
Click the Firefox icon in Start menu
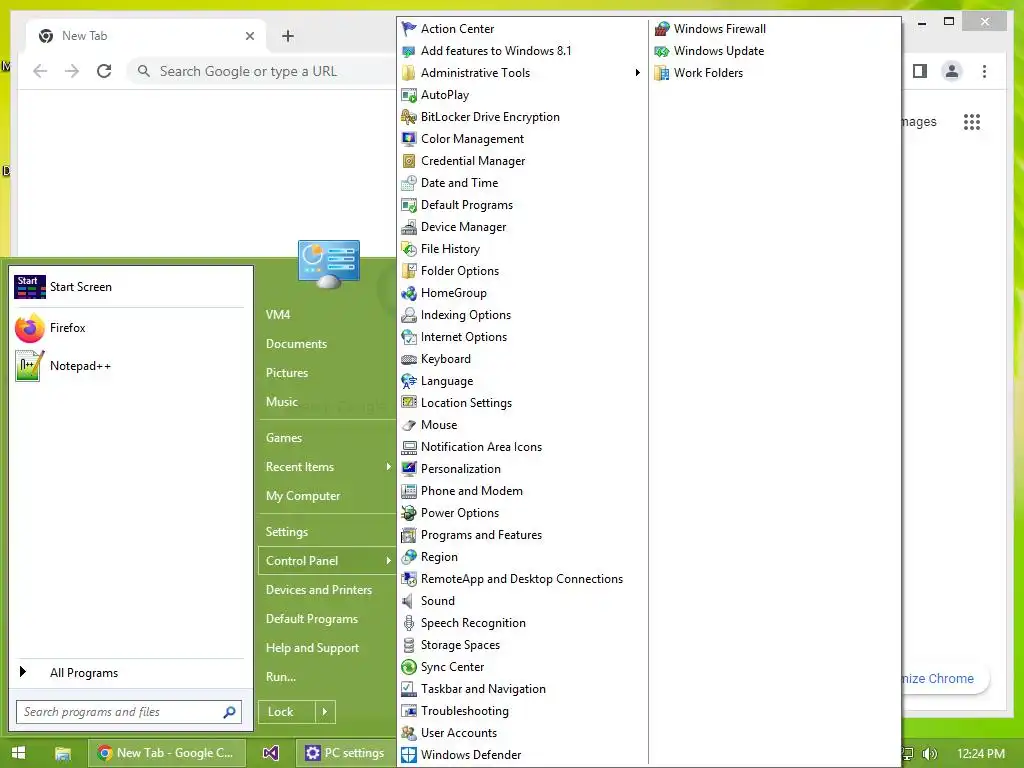29,328
